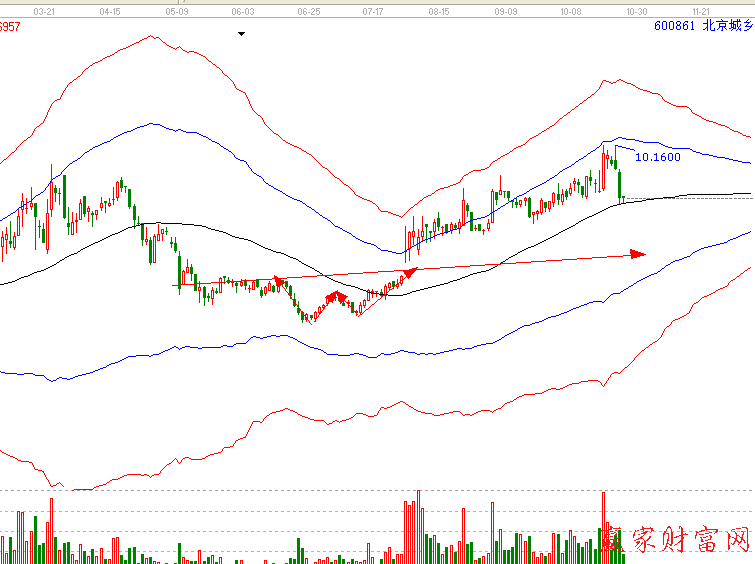Select the 10.1600 price label
This screenshot has width=755, height=564.
click(658, 157)
